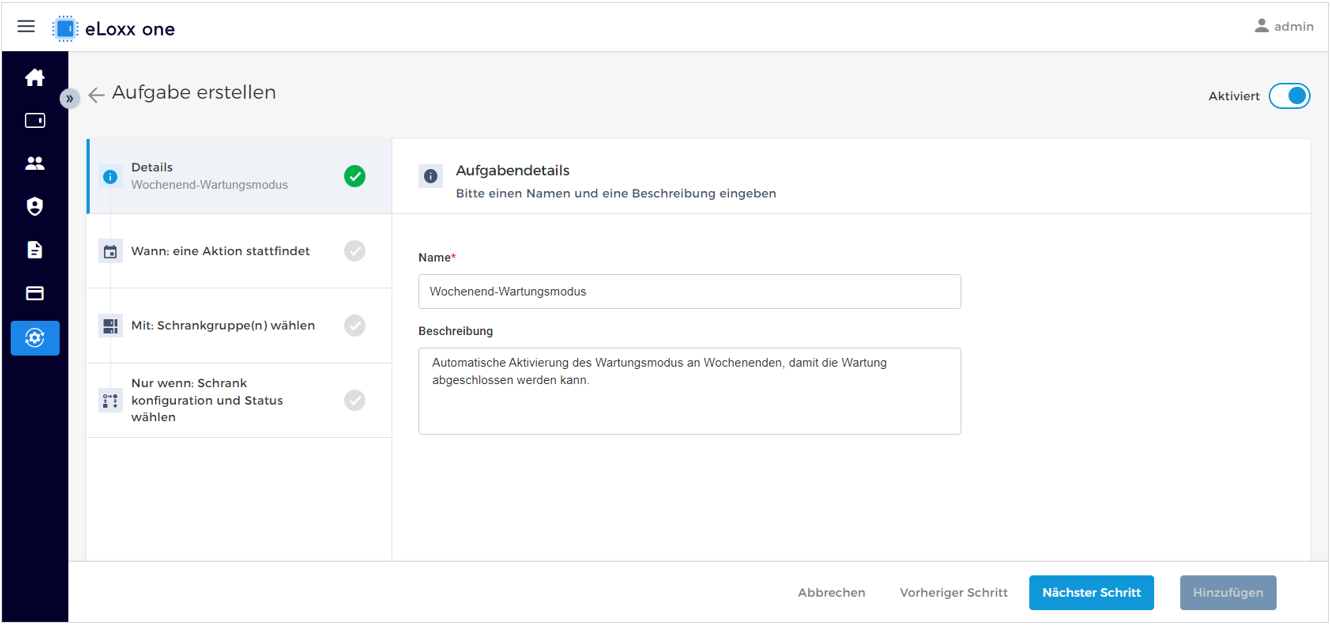Click the Nächster Schritt button
This screenshot has height=625, width=1331.
click(x=1092, y=593)
